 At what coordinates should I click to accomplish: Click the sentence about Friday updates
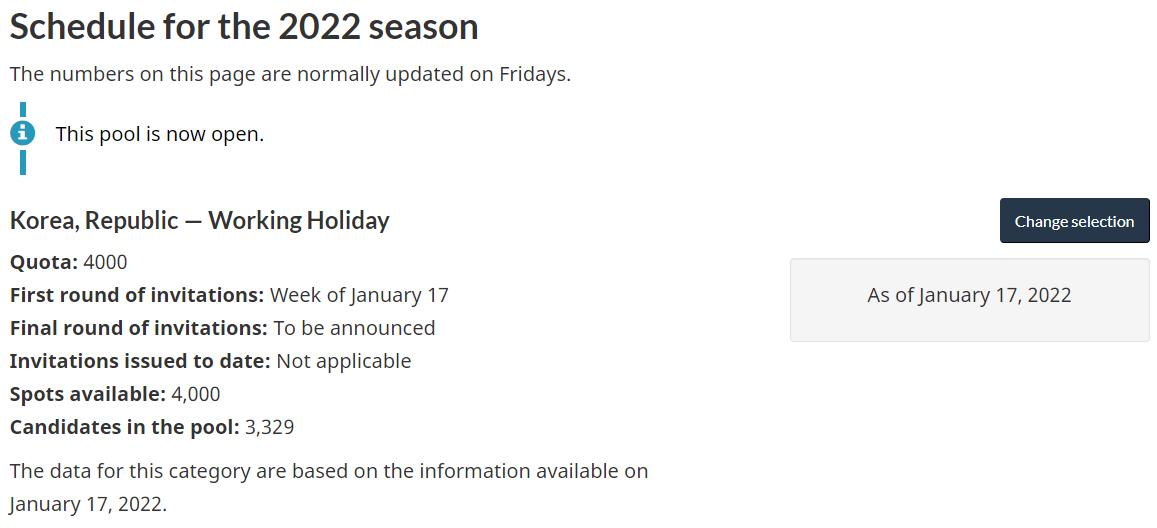(290, 74)
